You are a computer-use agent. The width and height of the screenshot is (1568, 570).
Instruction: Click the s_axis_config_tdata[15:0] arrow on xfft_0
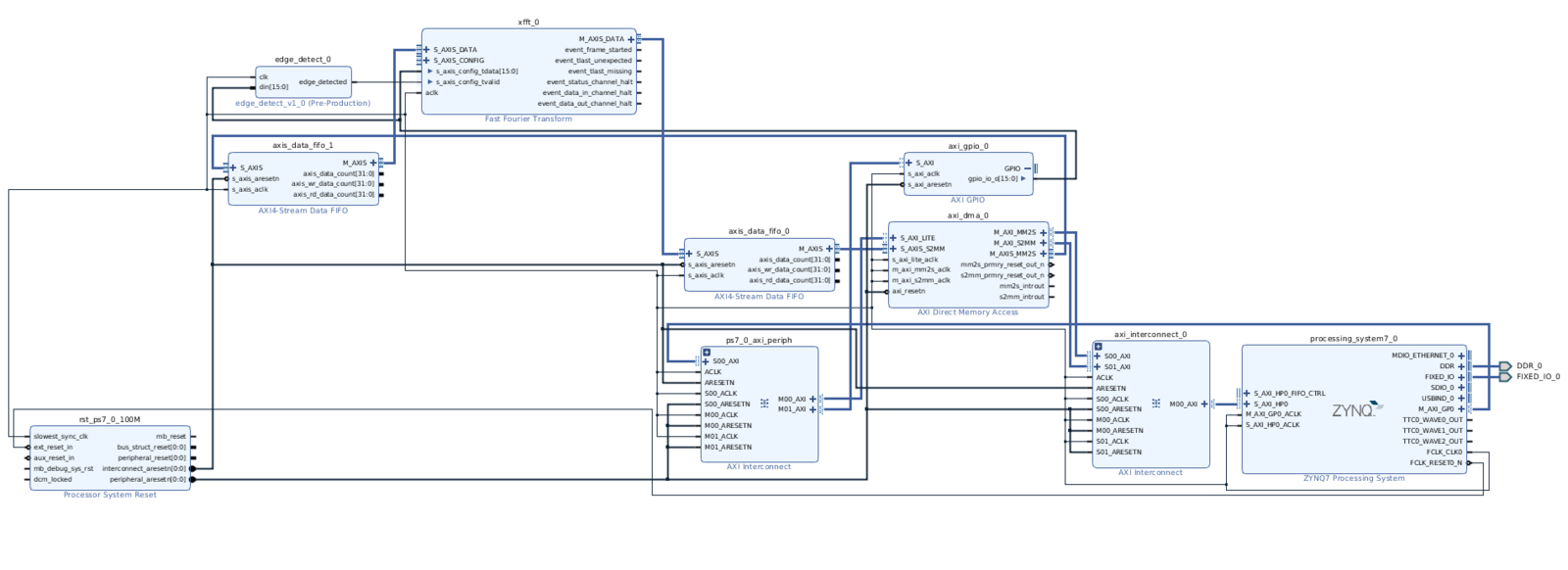[429, 71]
